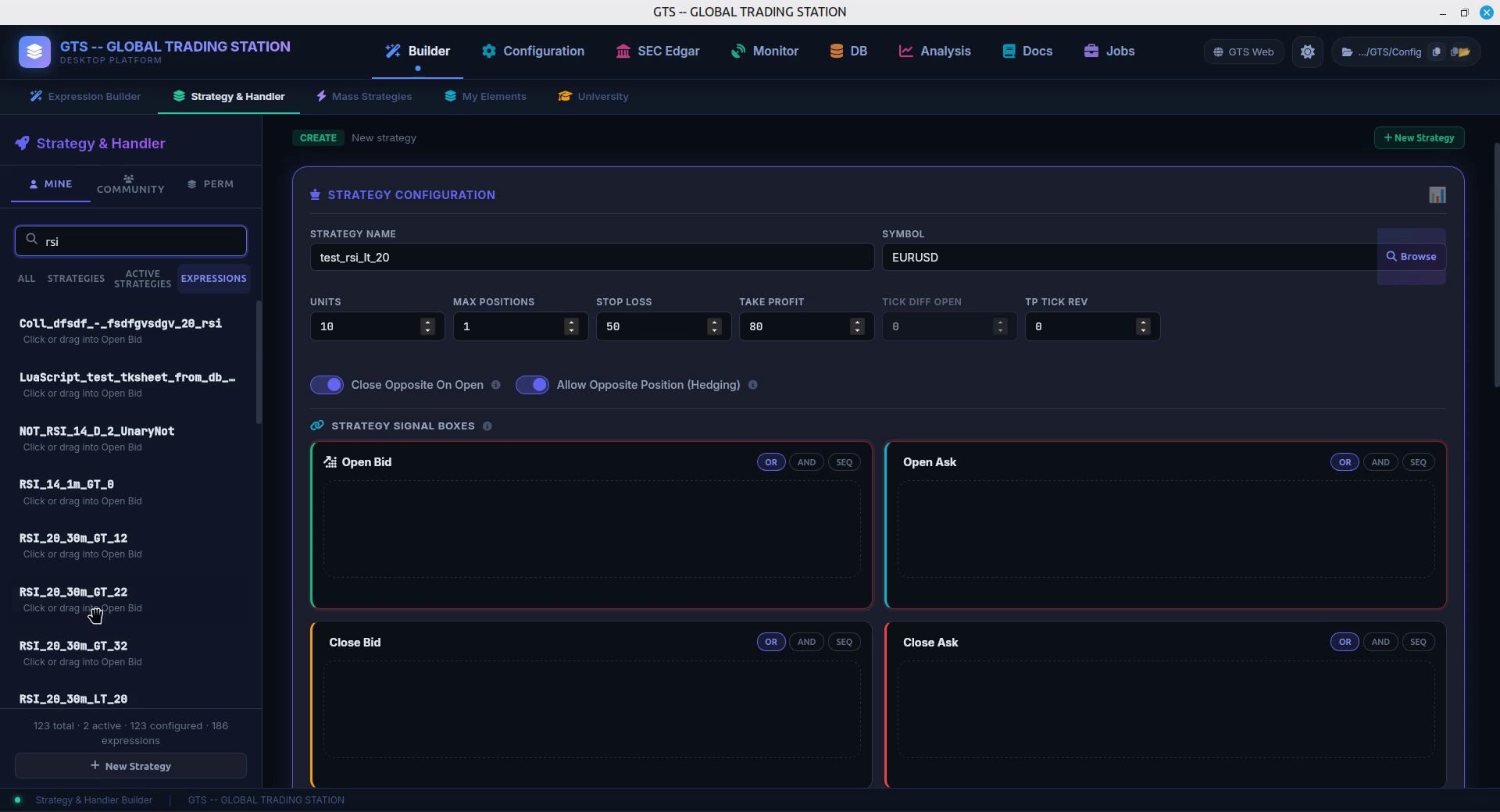Viewport: 1500px width, 812px height.
Task: Open the GTS Web button
Action: [x=1243, y=52]
